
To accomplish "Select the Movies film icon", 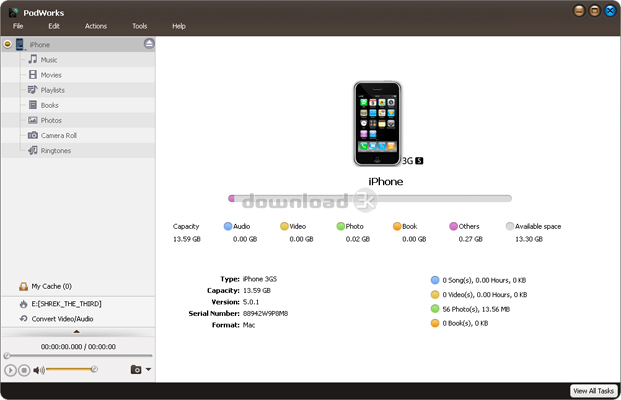I will click(x=33, y=75).
